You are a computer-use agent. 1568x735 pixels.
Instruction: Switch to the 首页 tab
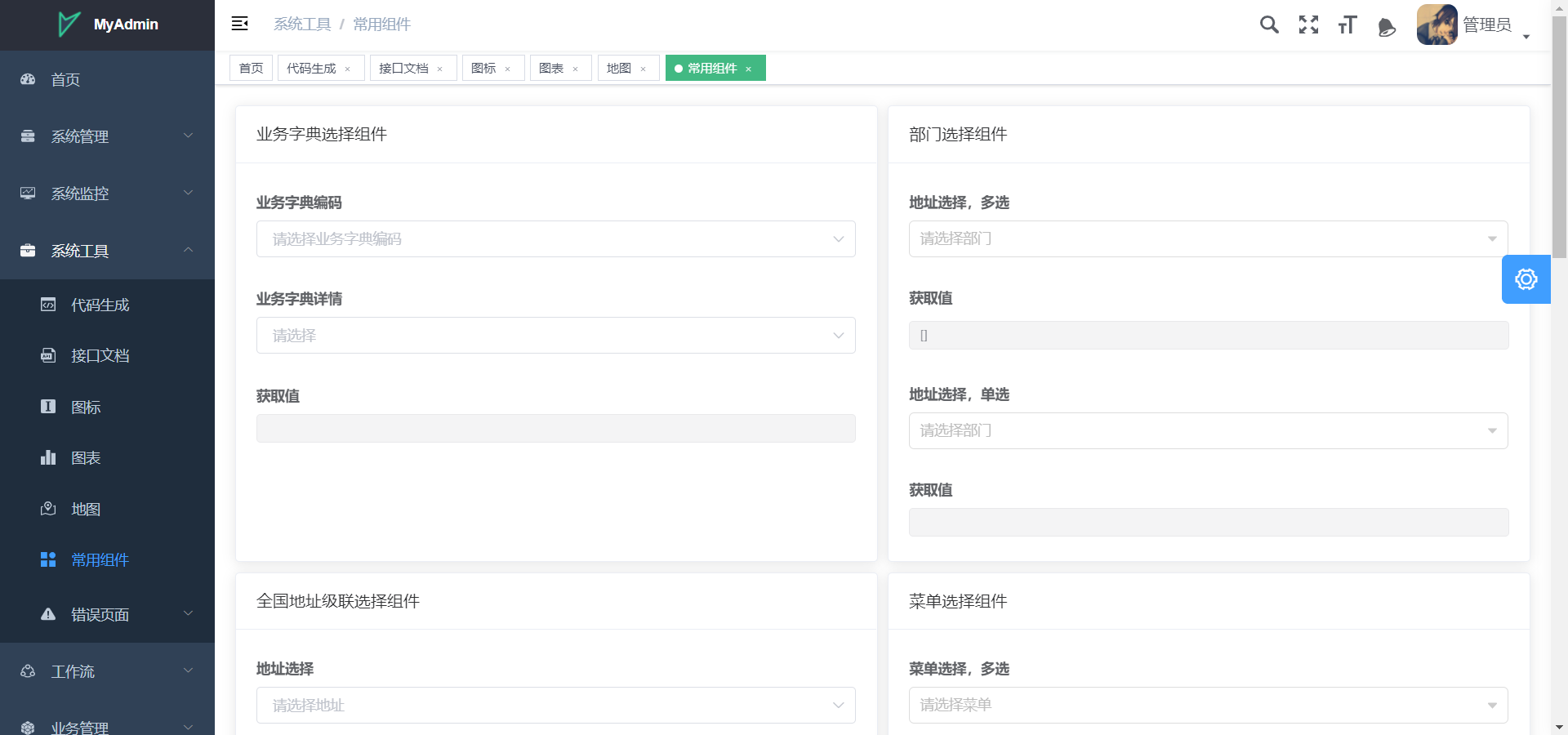pyautogui.click(x=251, y=68)
